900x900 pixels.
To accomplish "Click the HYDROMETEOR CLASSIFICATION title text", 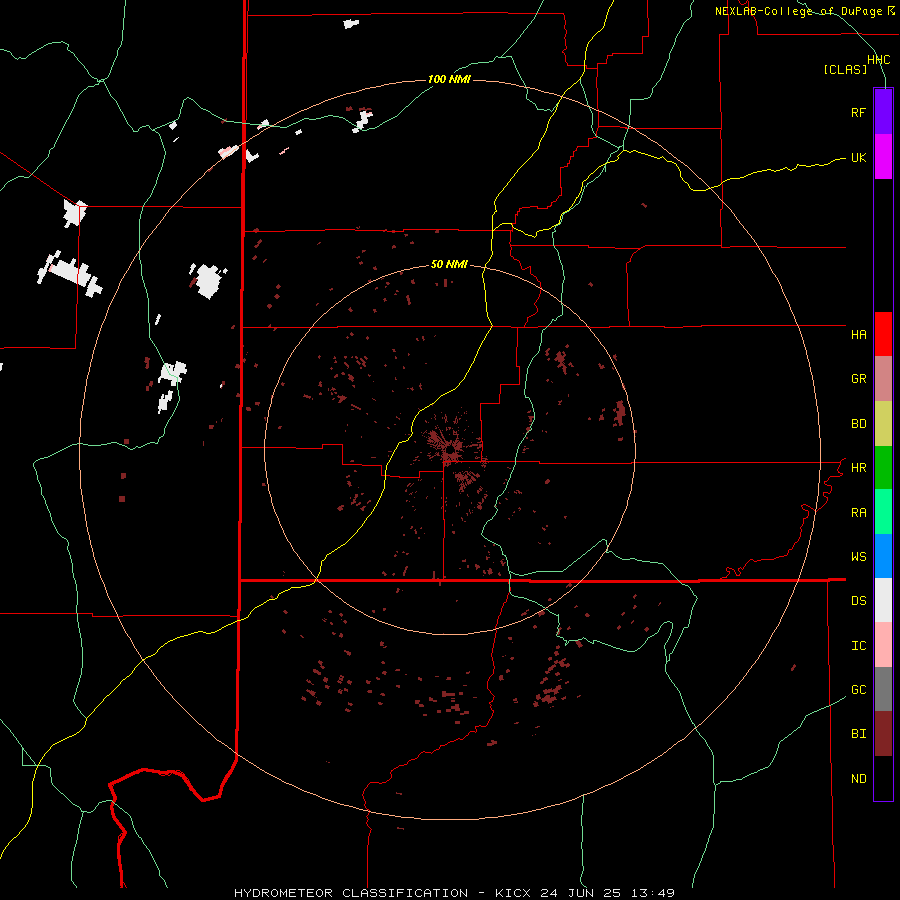I will tap(351, 893).
